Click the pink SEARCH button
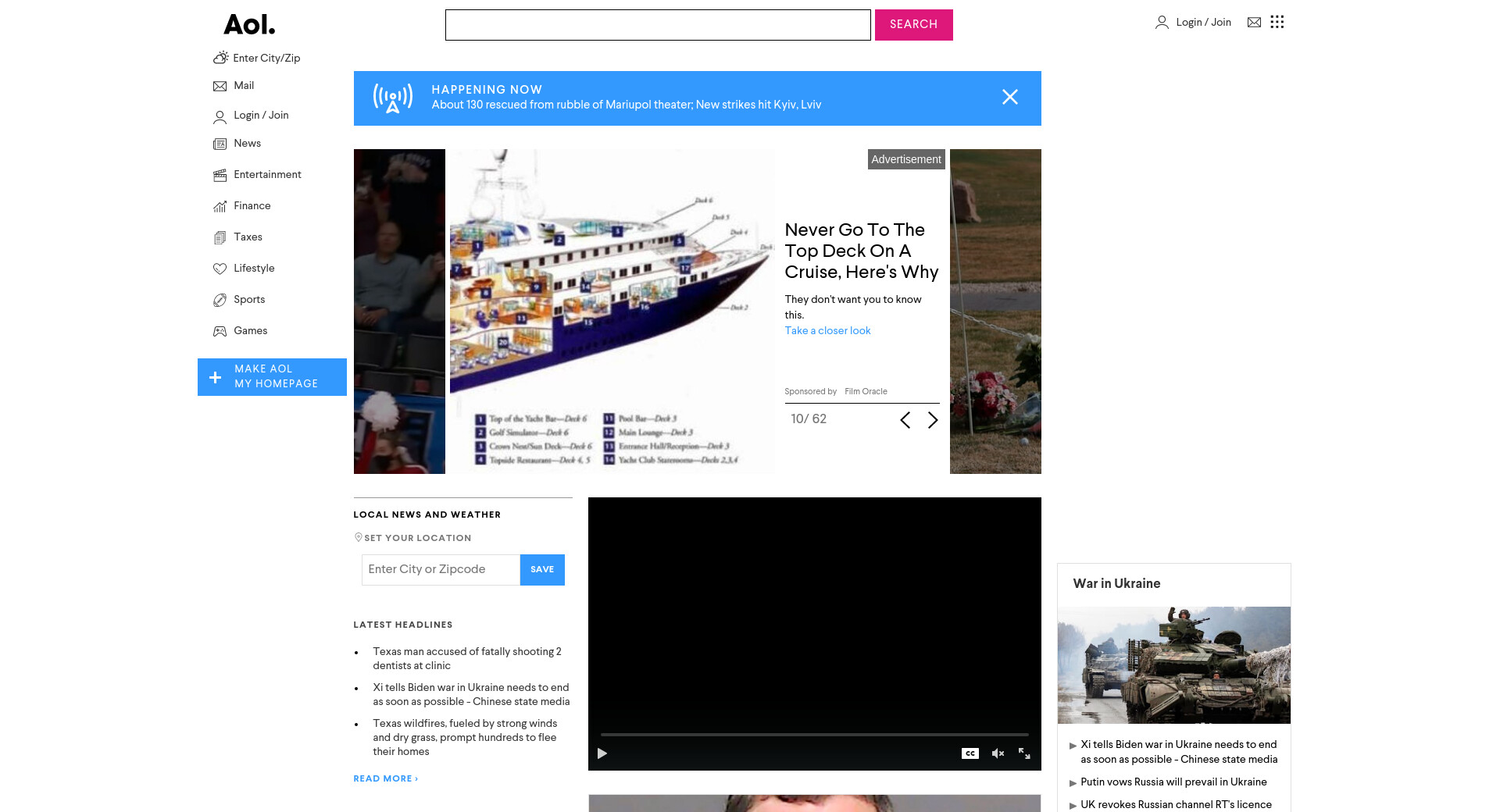 [914, 25]
